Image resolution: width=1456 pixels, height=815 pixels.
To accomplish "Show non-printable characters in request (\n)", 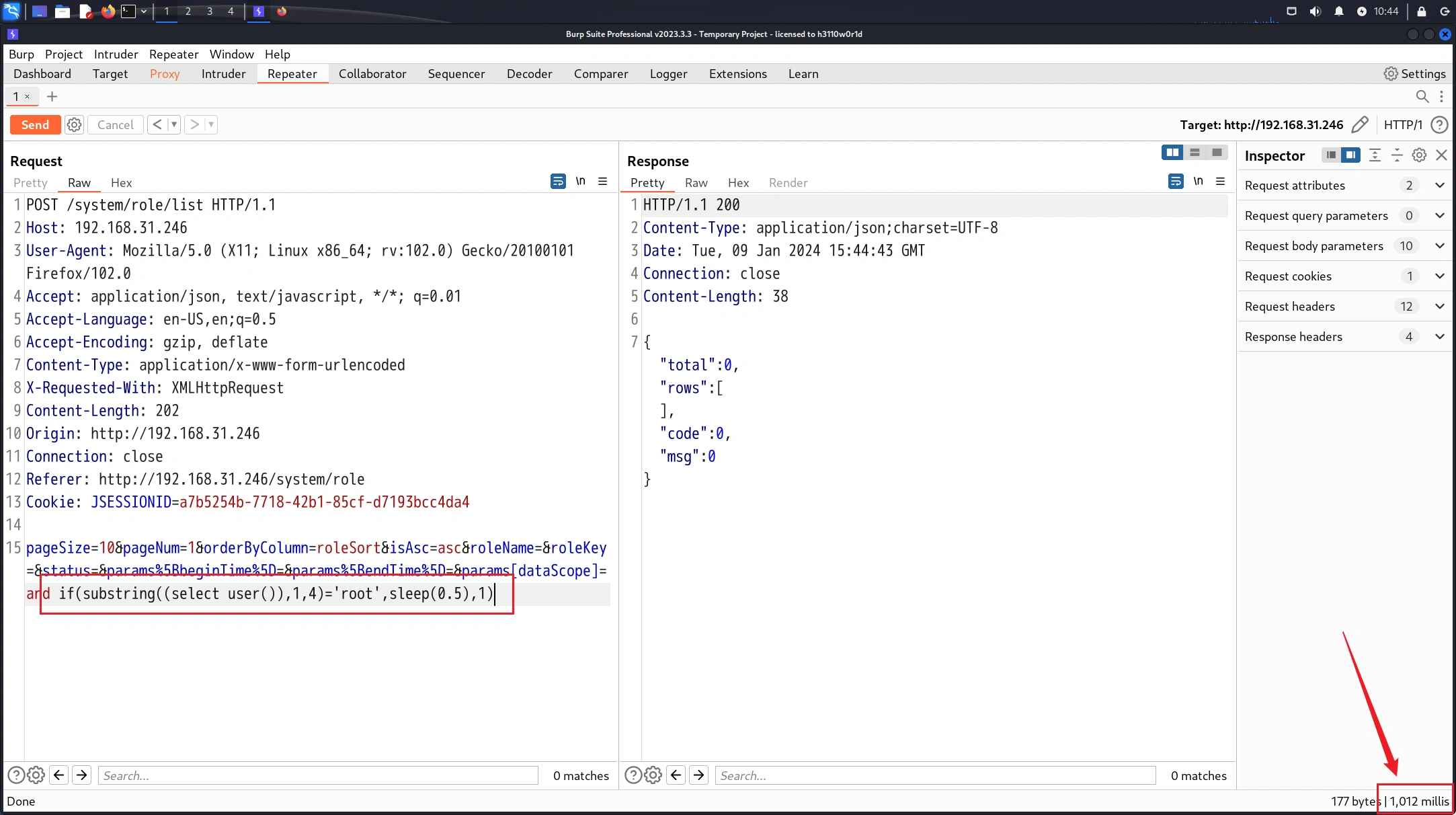I will pyautogui.click(x=580, y=182).
